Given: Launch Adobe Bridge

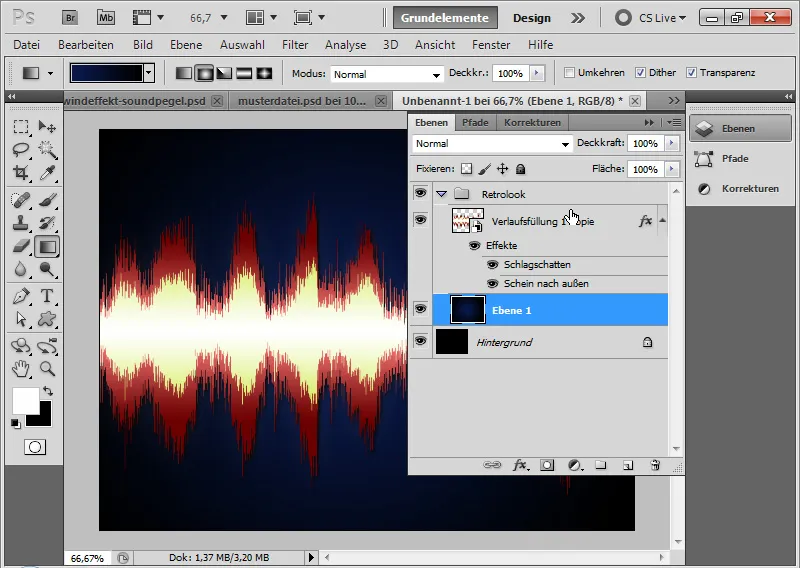Looking at the screenshot, I should click(x=70, y=18).
